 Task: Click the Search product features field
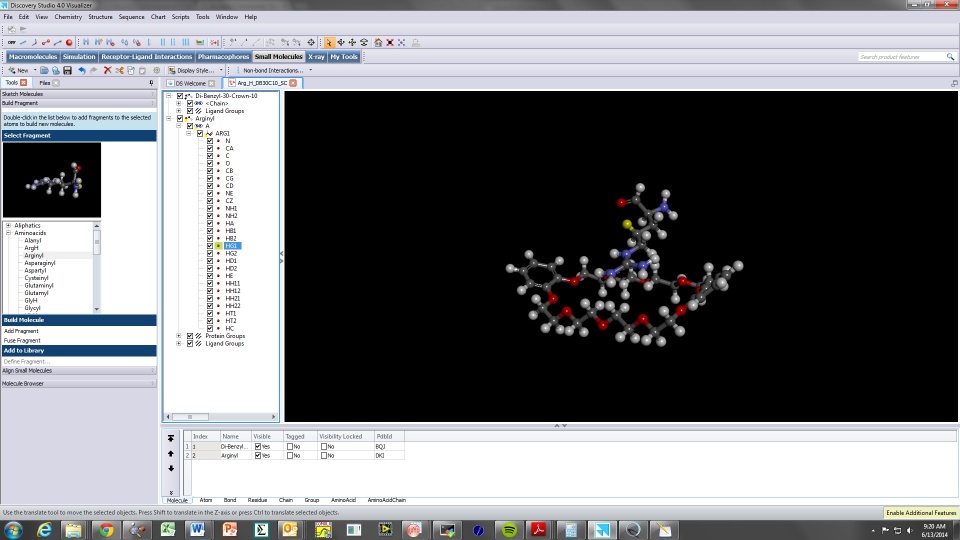(x=901, y=57)
